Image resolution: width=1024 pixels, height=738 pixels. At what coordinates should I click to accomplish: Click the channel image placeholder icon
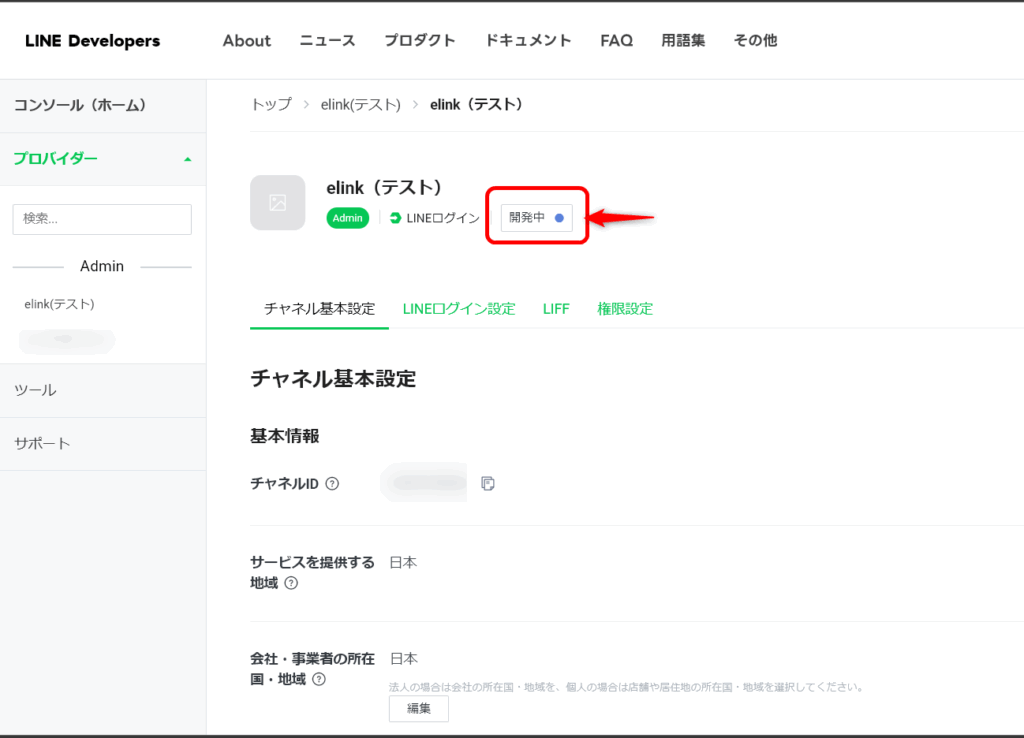pyautogui.click(x=278, y=202)
